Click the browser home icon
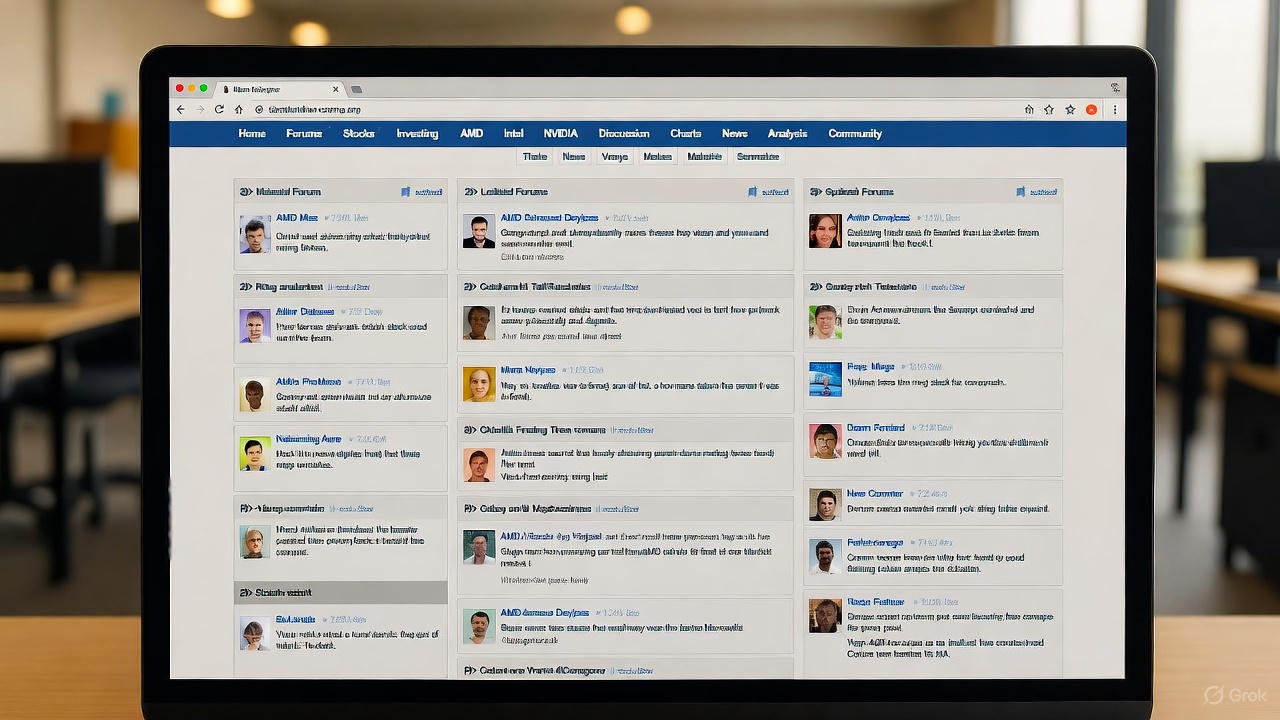The image size is (1280, 720). coord(239,109)
